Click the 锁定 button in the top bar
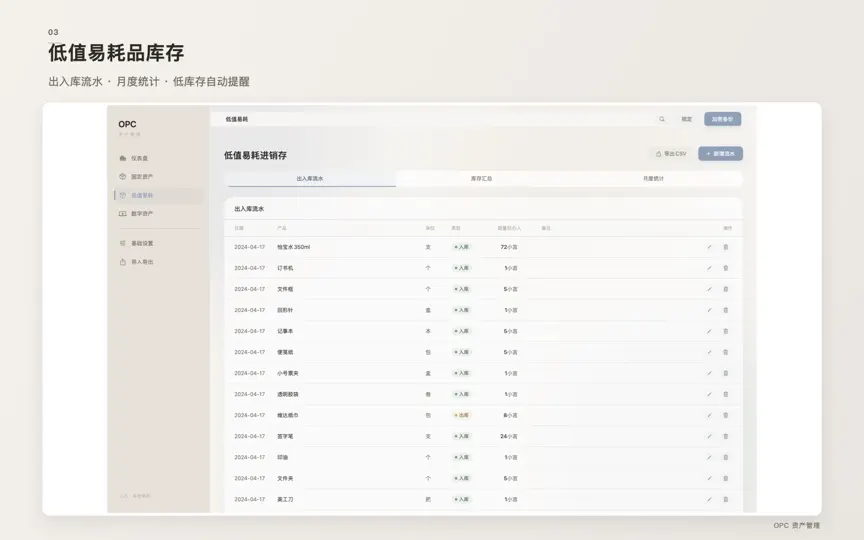The width and height of the screenshot is (864, 540). click(x=687, y=119)
